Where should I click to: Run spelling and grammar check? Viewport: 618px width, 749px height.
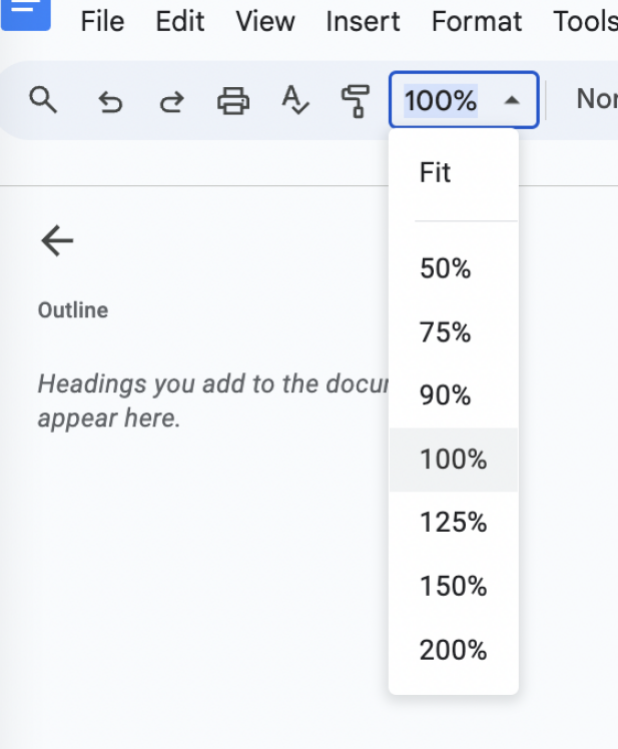pyautogui.click(x=295, y=100)
